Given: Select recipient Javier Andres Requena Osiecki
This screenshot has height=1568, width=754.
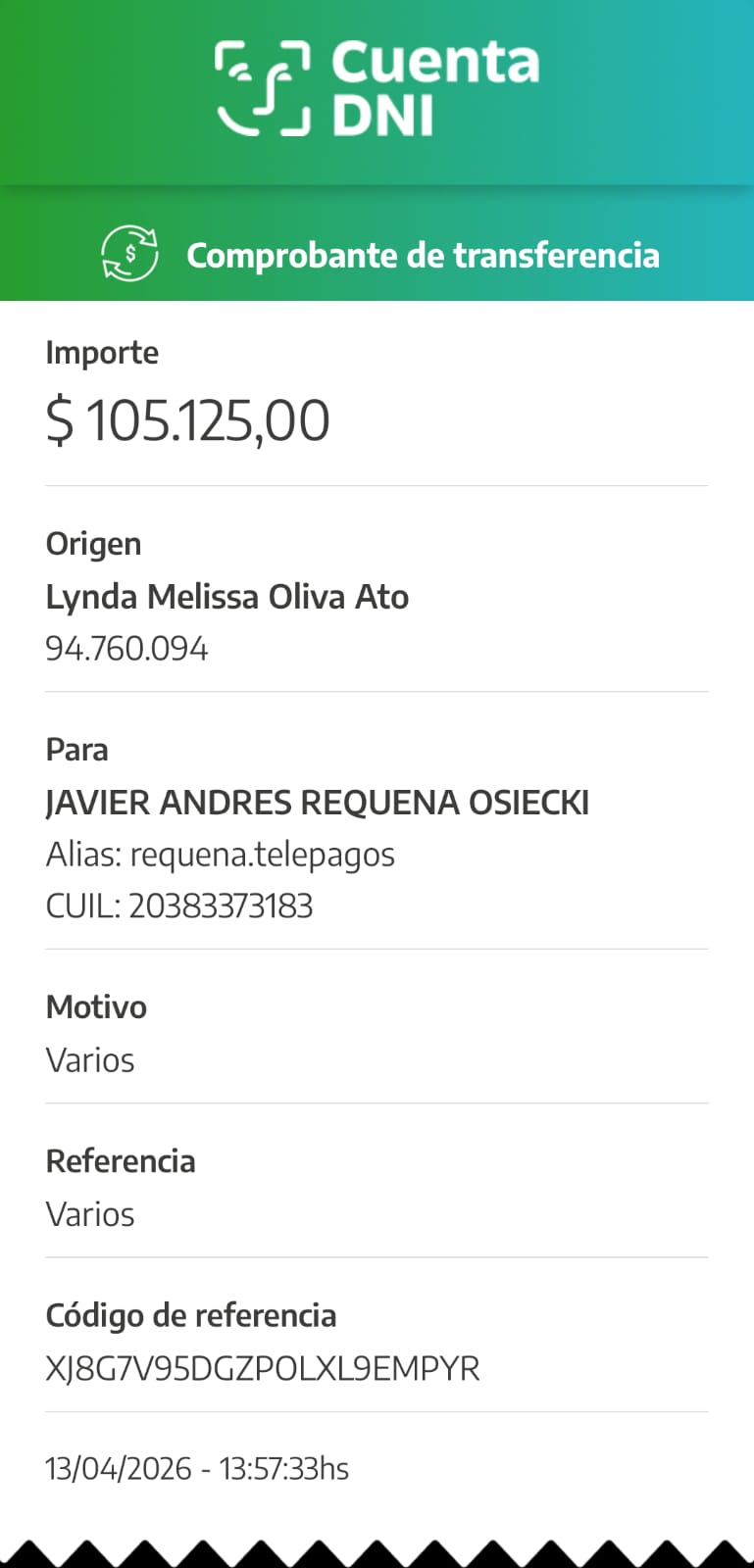Looking at the screenshot, I should tap(317, 802).
